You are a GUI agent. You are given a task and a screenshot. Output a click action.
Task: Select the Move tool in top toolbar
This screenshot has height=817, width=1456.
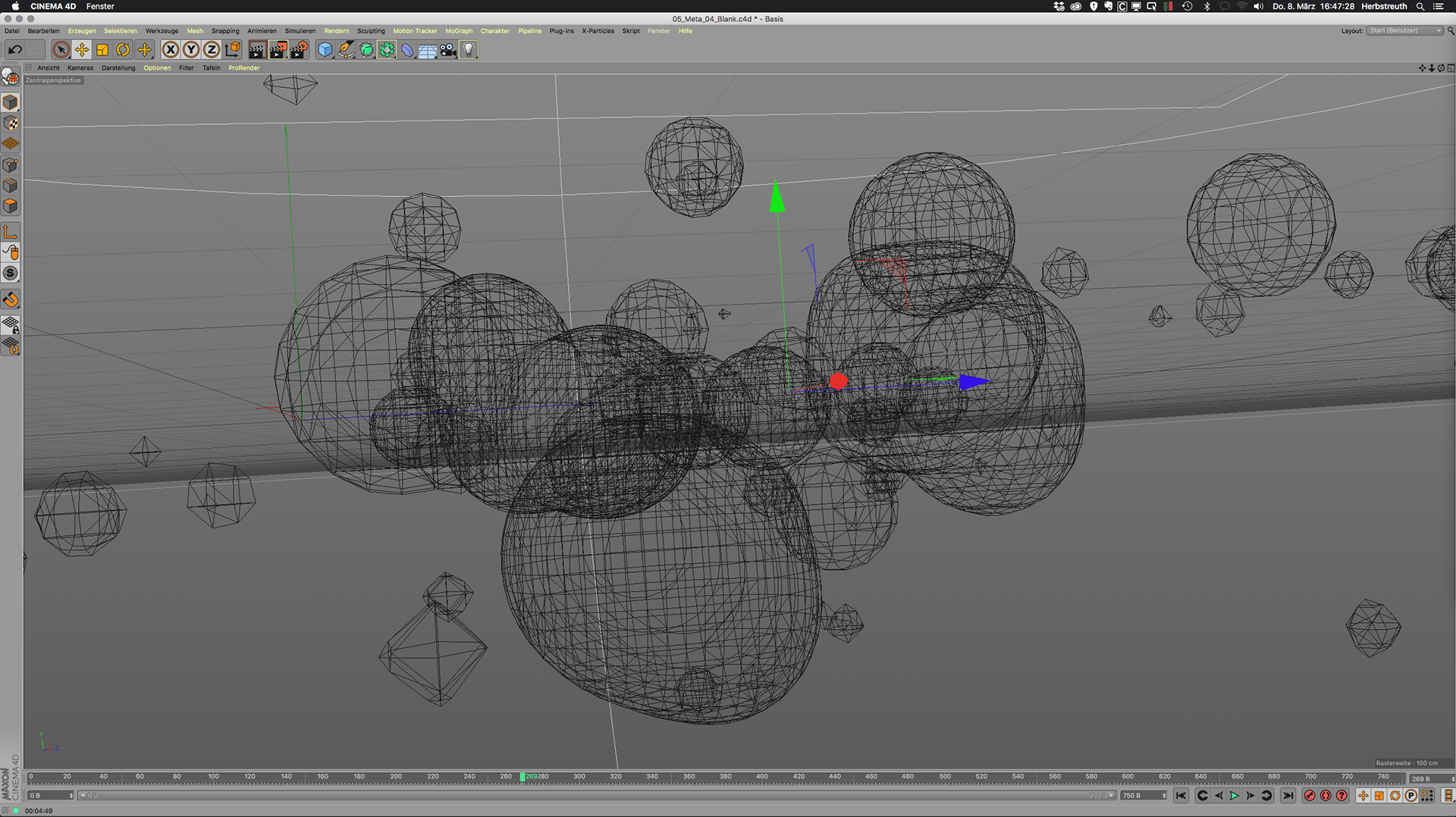pos(82,50)
